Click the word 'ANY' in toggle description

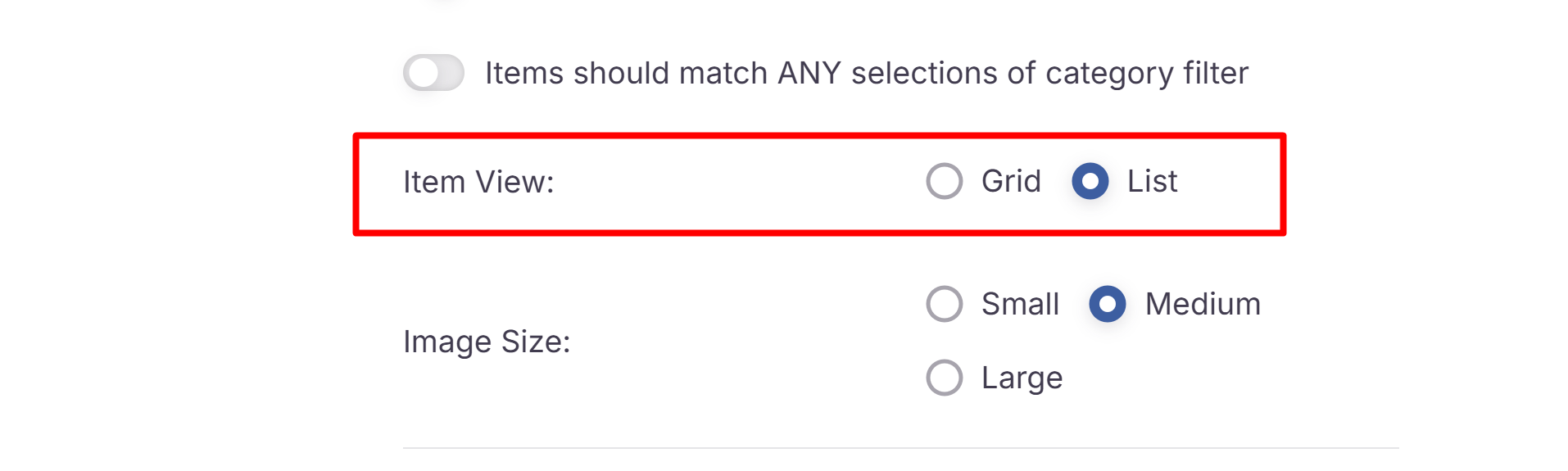pyautogui.click(x=809, y=73)
